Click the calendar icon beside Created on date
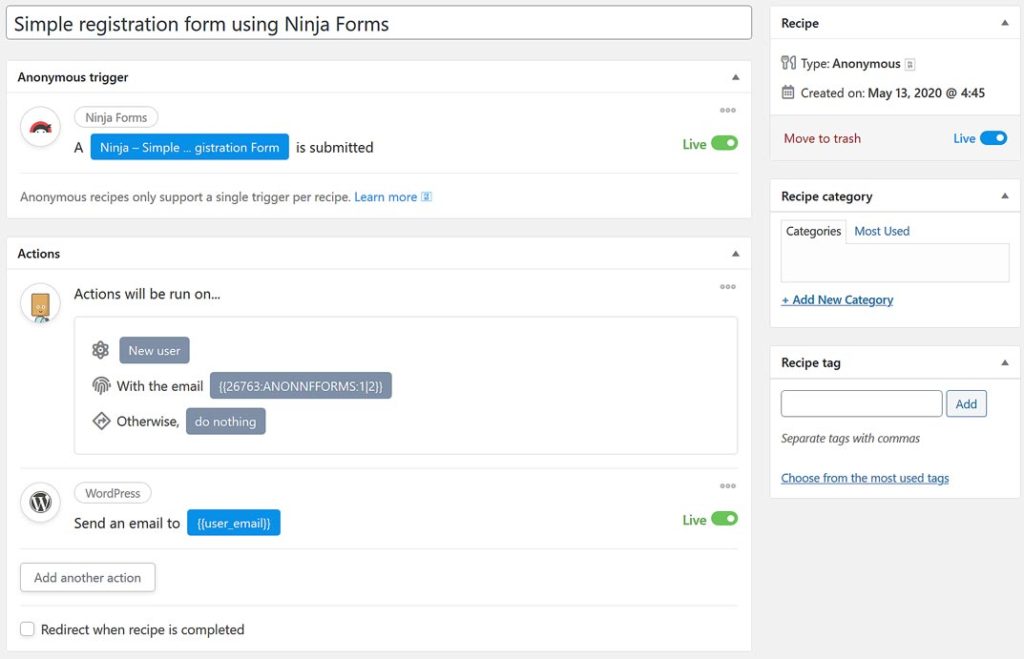The width and height of the screenshot is (1024, 659). pos(789,92)
